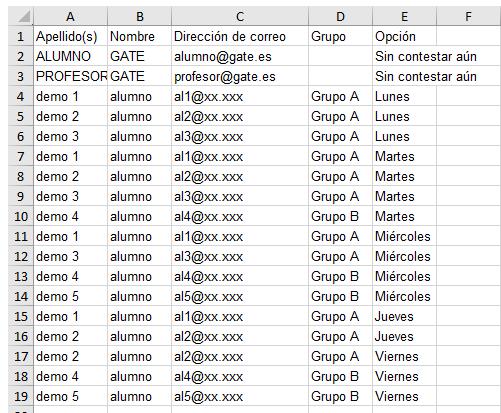Select column C header
The height and width of the screenshot is (413, 501).
(240, 16)
